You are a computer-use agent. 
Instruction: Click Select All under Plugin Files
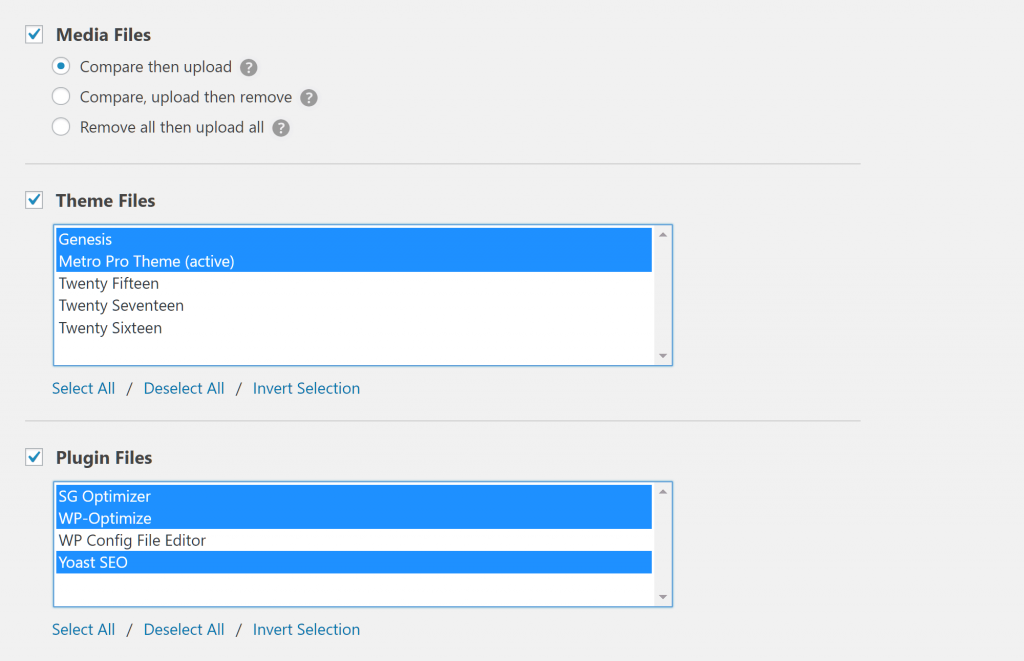(x=83, y=629)
